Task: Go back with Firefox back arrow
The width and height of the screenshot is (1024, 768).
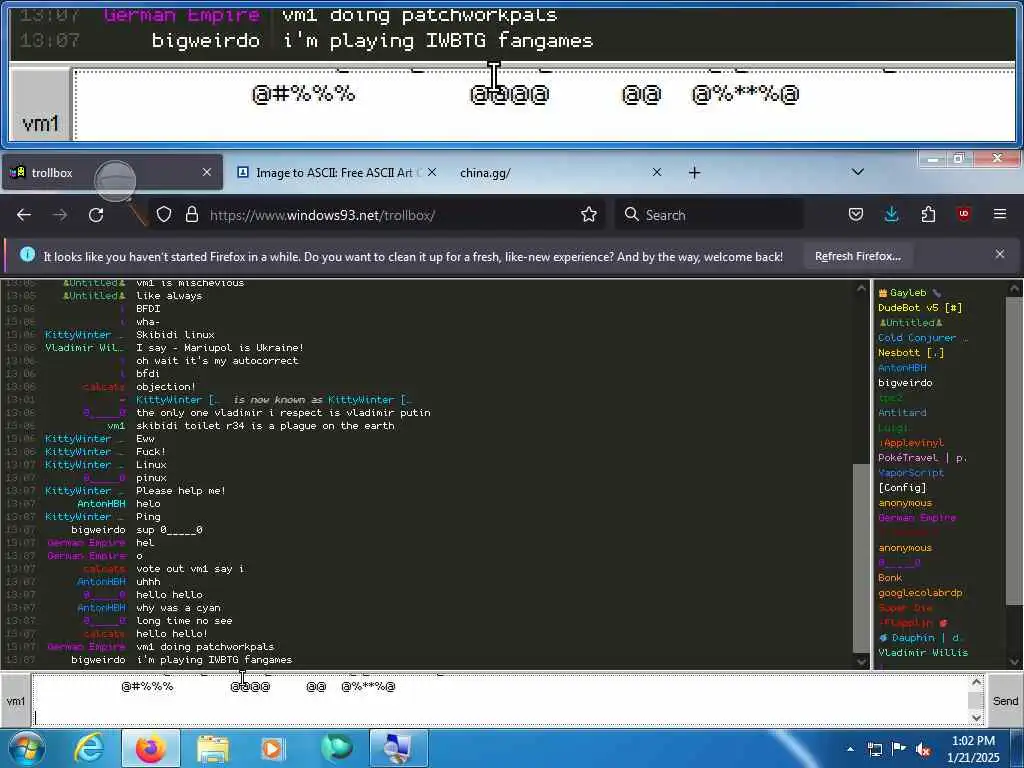Action: [24, 215]
